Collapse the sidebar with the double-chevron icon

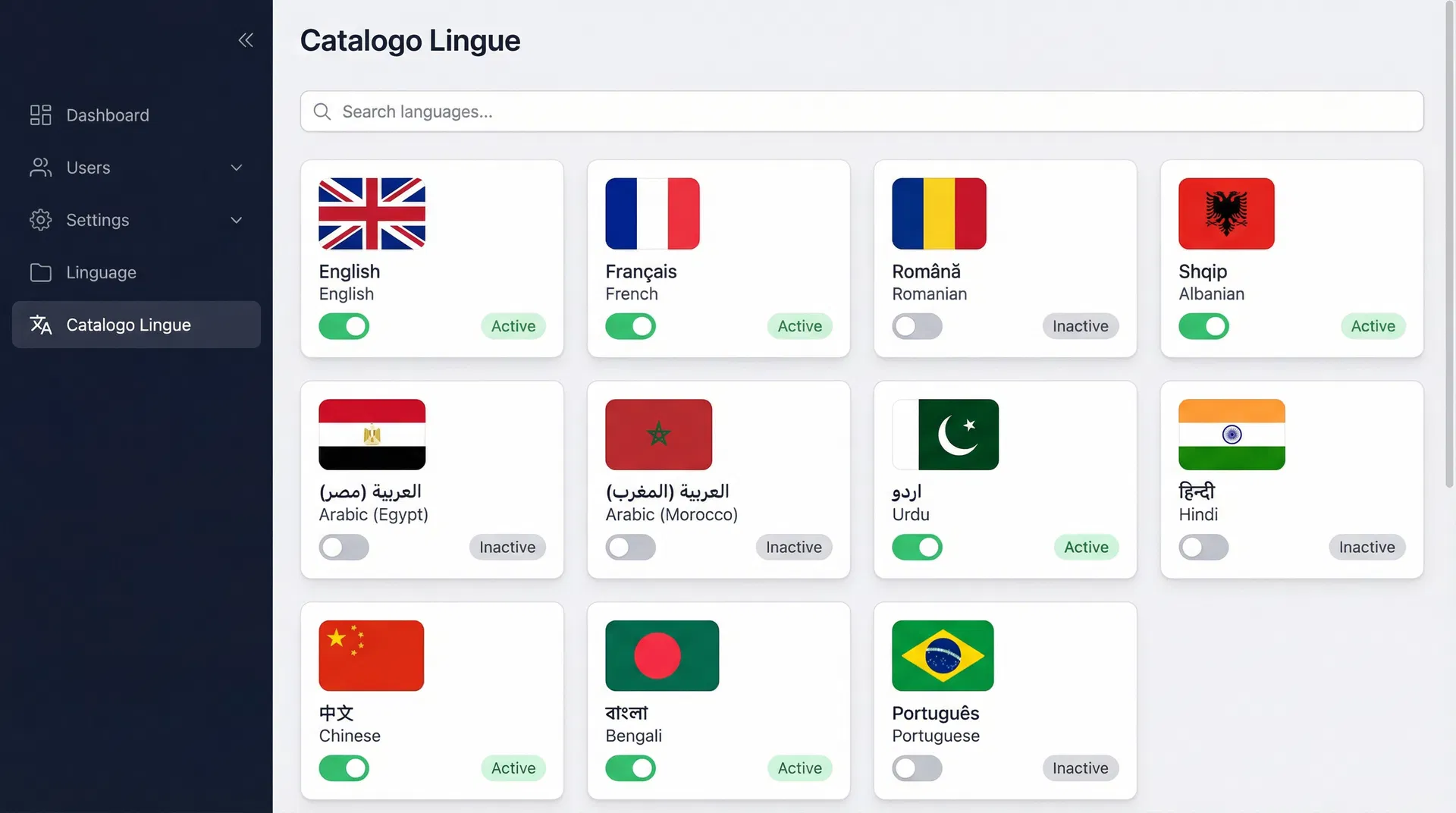pos(245,39)
